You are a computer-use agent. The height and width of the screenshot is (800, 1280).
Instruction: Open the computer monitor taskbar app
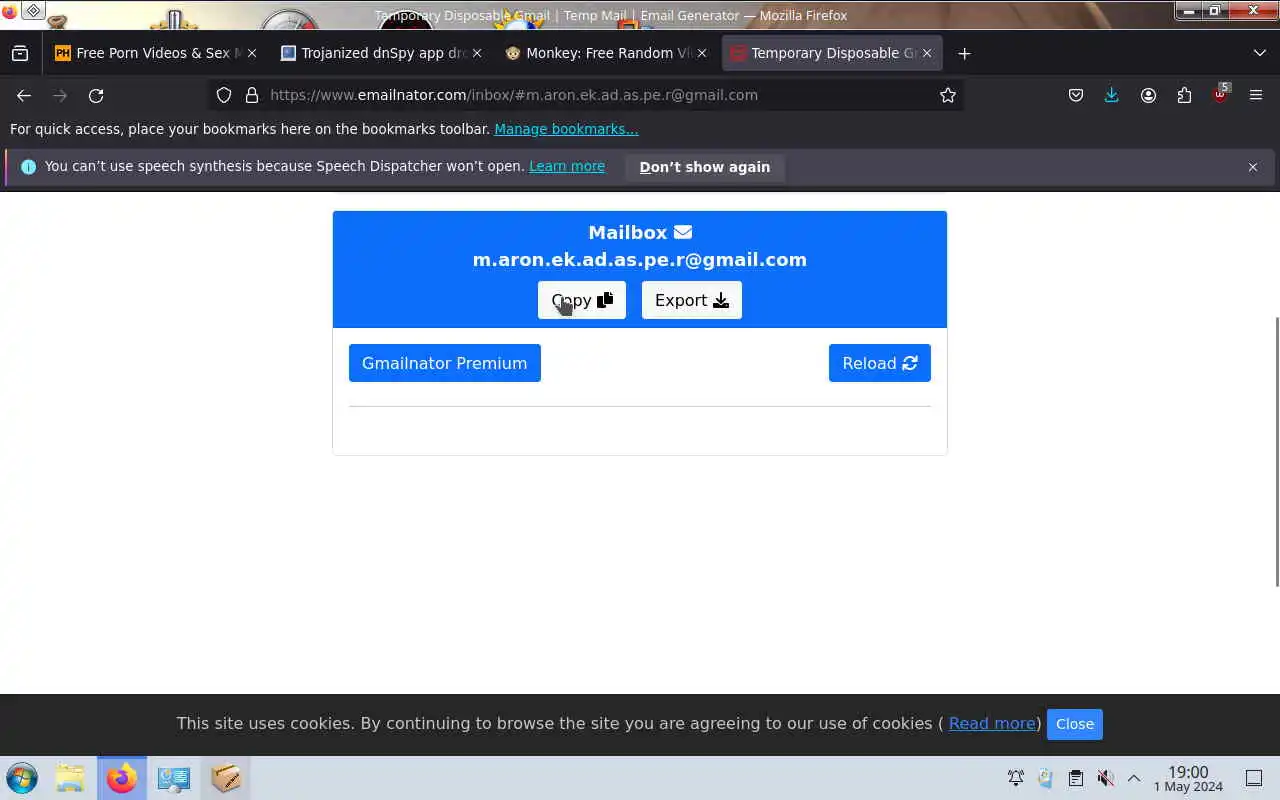[174, 778]
